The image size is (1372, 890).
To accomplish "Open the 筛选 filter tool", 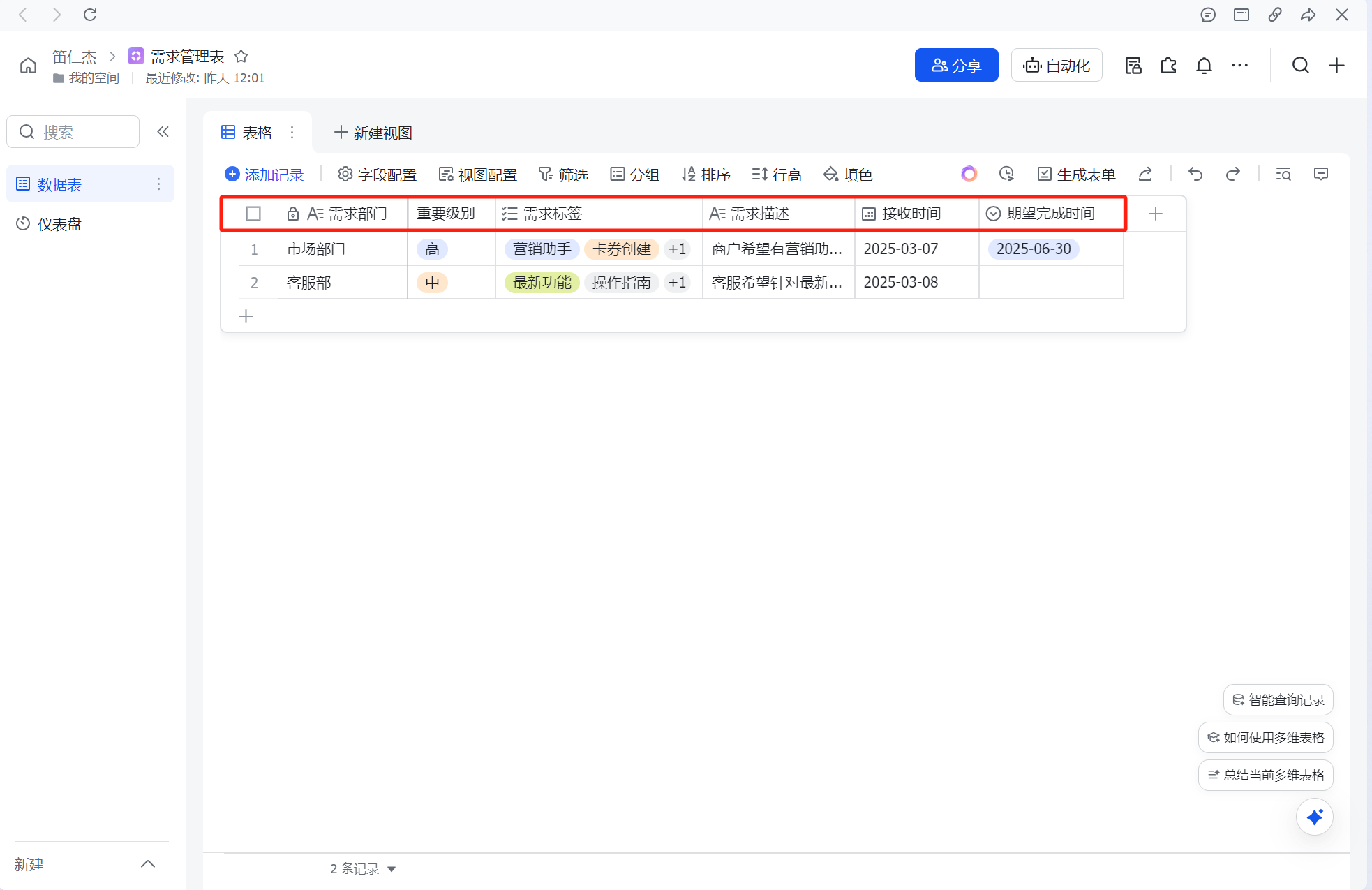I will (x=563, y=174).
